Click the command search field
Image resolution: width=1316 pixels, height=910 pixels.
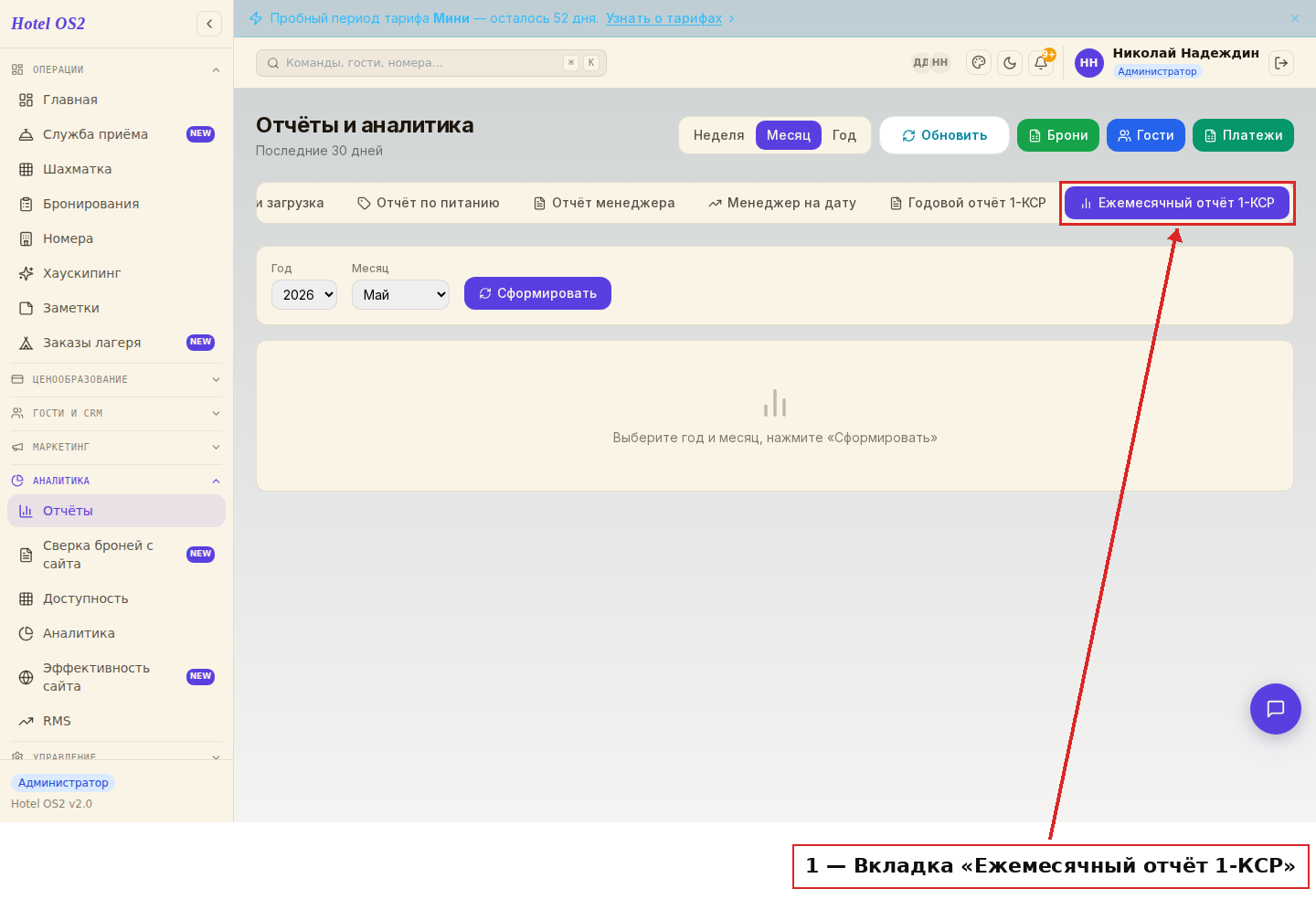click(x=431, y=63)
